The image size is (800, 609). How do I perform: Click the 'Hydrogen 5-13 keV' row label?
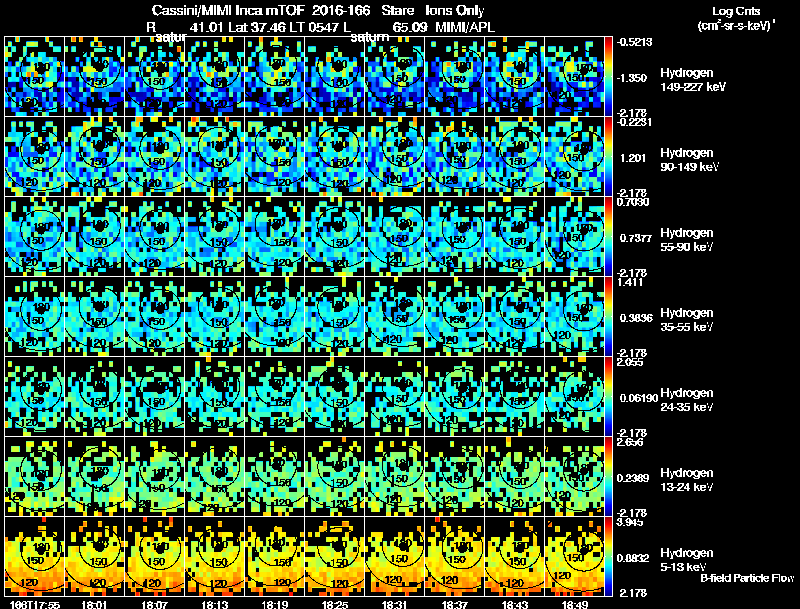click(x=687, y=560)
